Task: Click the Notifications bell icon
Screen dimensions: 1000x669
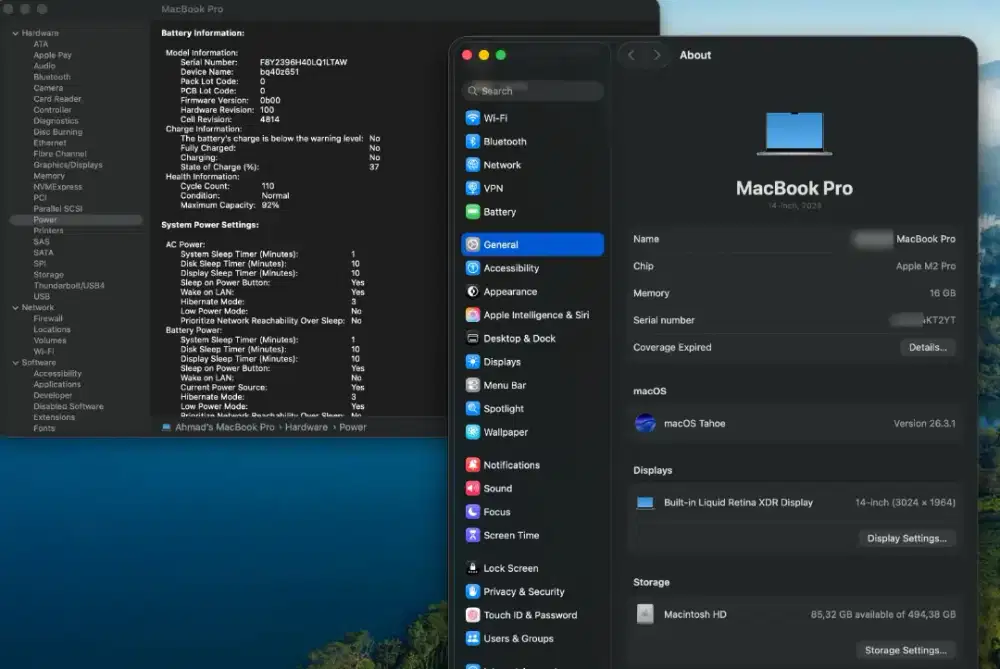Action: click(473, 465)
